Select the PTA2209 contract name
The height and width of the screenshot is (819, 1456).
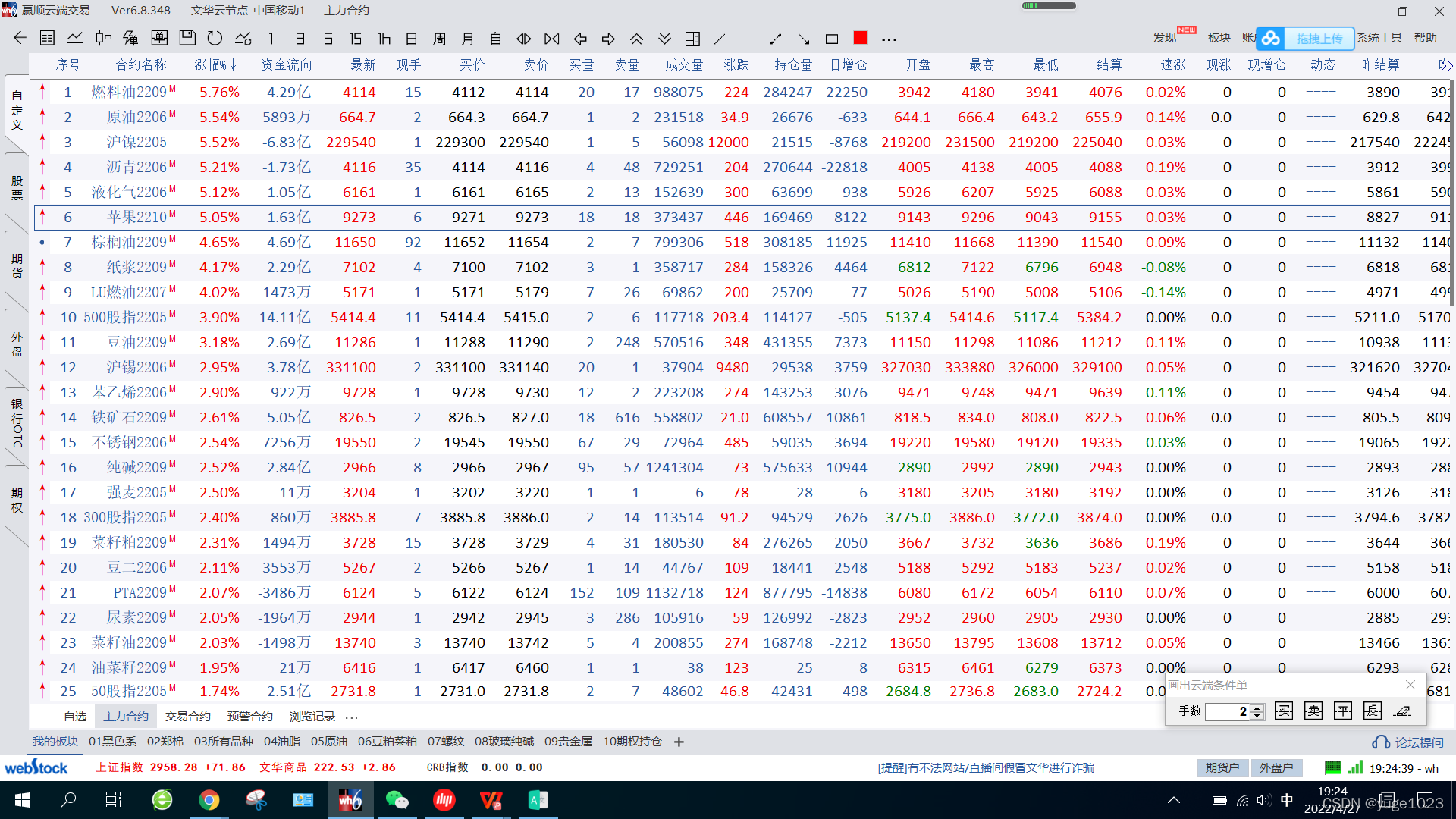click(x=140, y=593)
